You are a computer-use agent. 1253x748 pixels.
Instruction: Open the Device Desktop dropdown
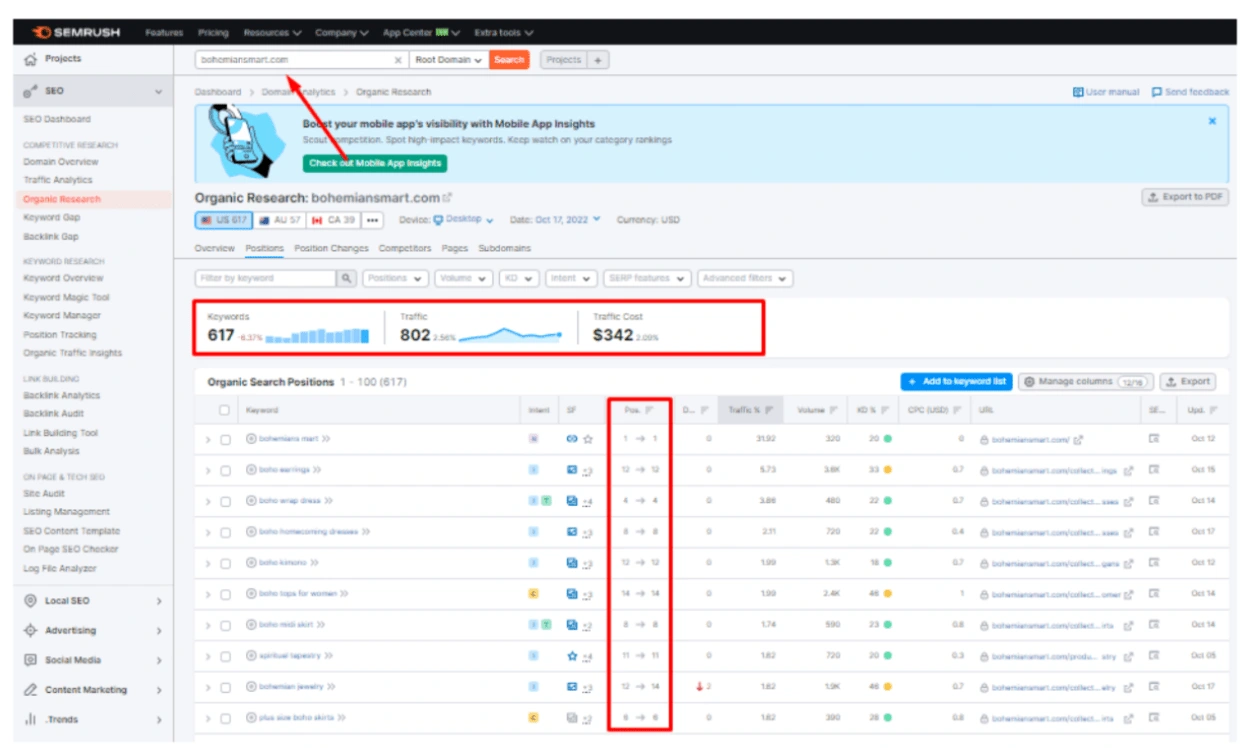pyautogui.click(x=464, y=220)
